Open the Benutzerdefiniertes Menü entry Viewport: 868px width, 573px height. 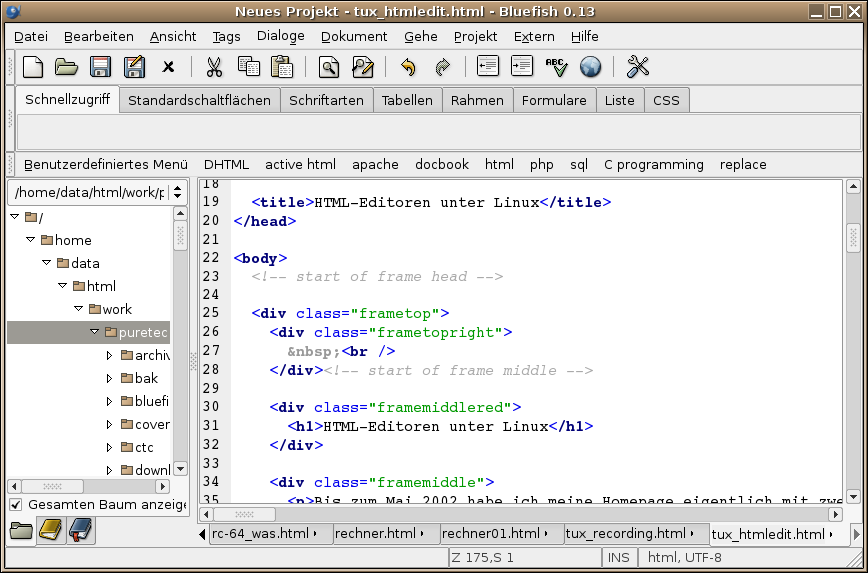(x=106, y=164)
